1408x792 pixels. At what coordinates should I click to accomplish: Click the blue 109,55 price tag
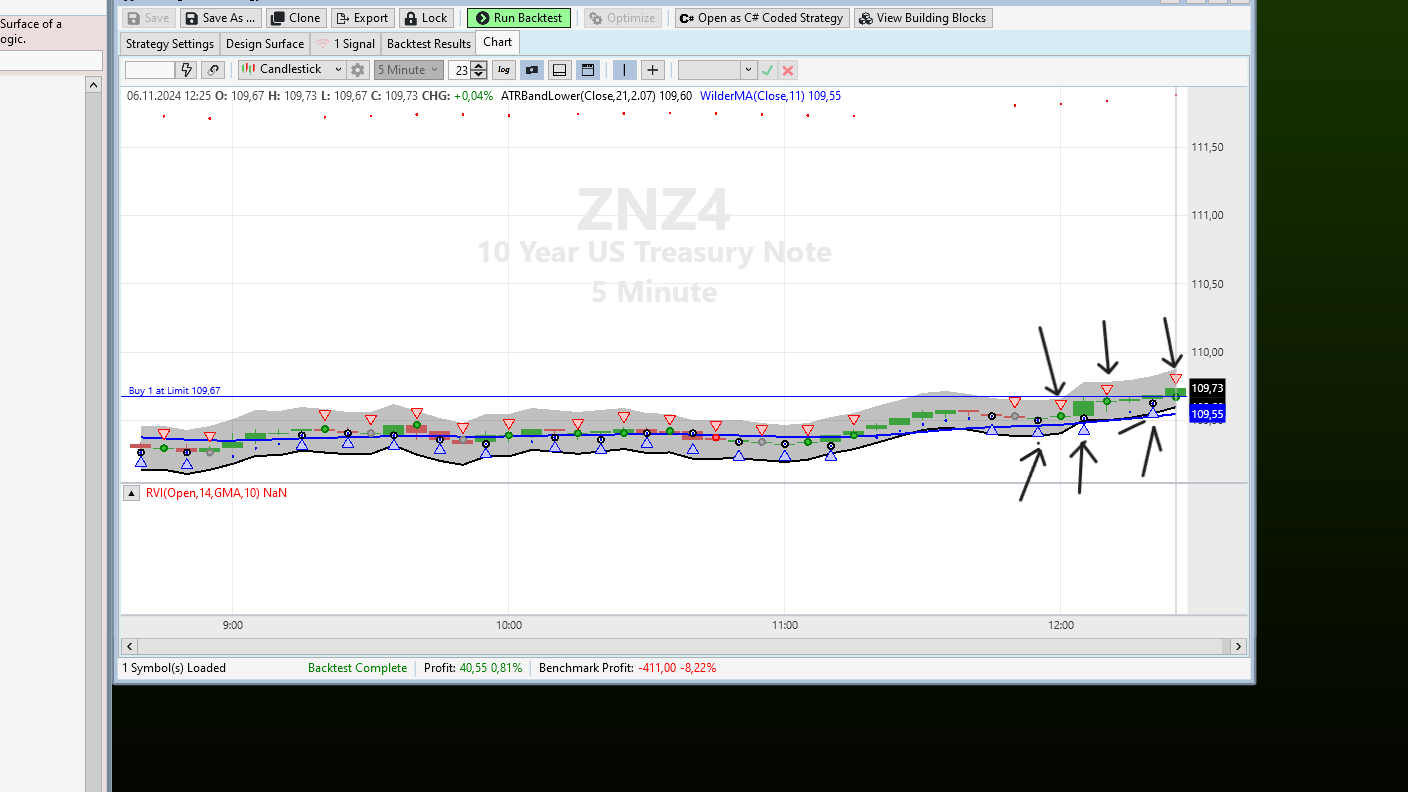1208,414
